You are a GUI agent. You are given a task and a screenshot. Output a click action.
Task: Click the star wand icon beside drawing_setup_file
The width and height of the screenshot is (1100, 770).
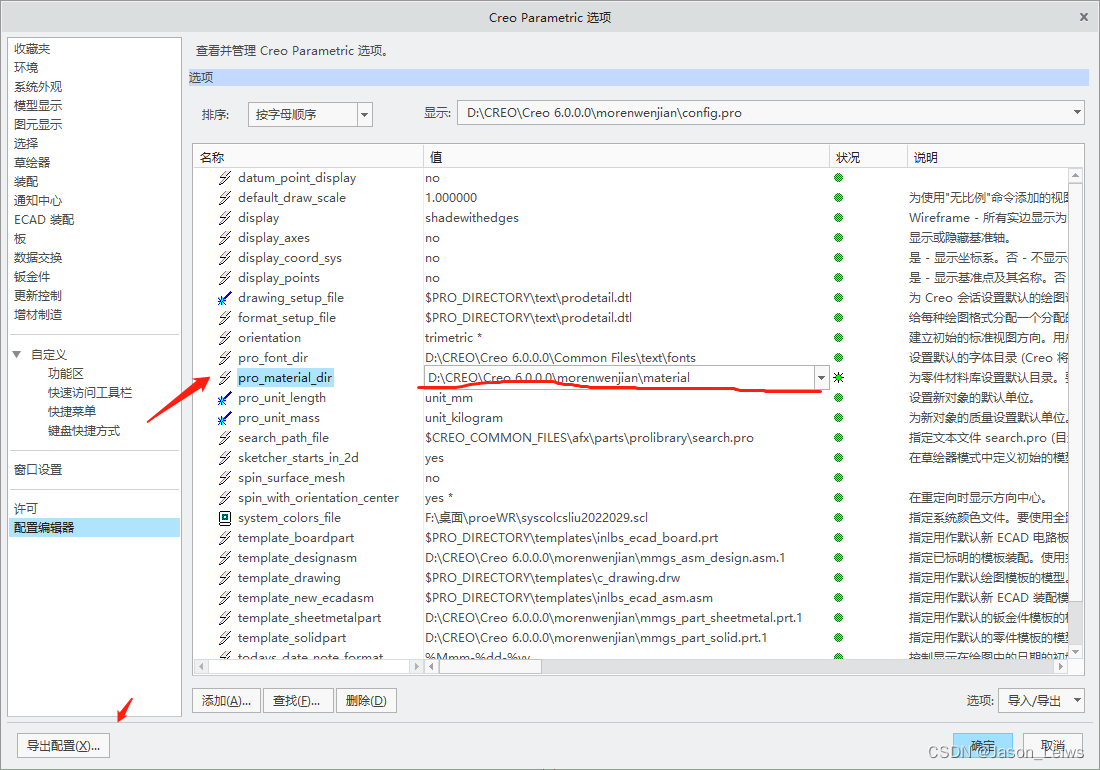(x=224, y=298)
